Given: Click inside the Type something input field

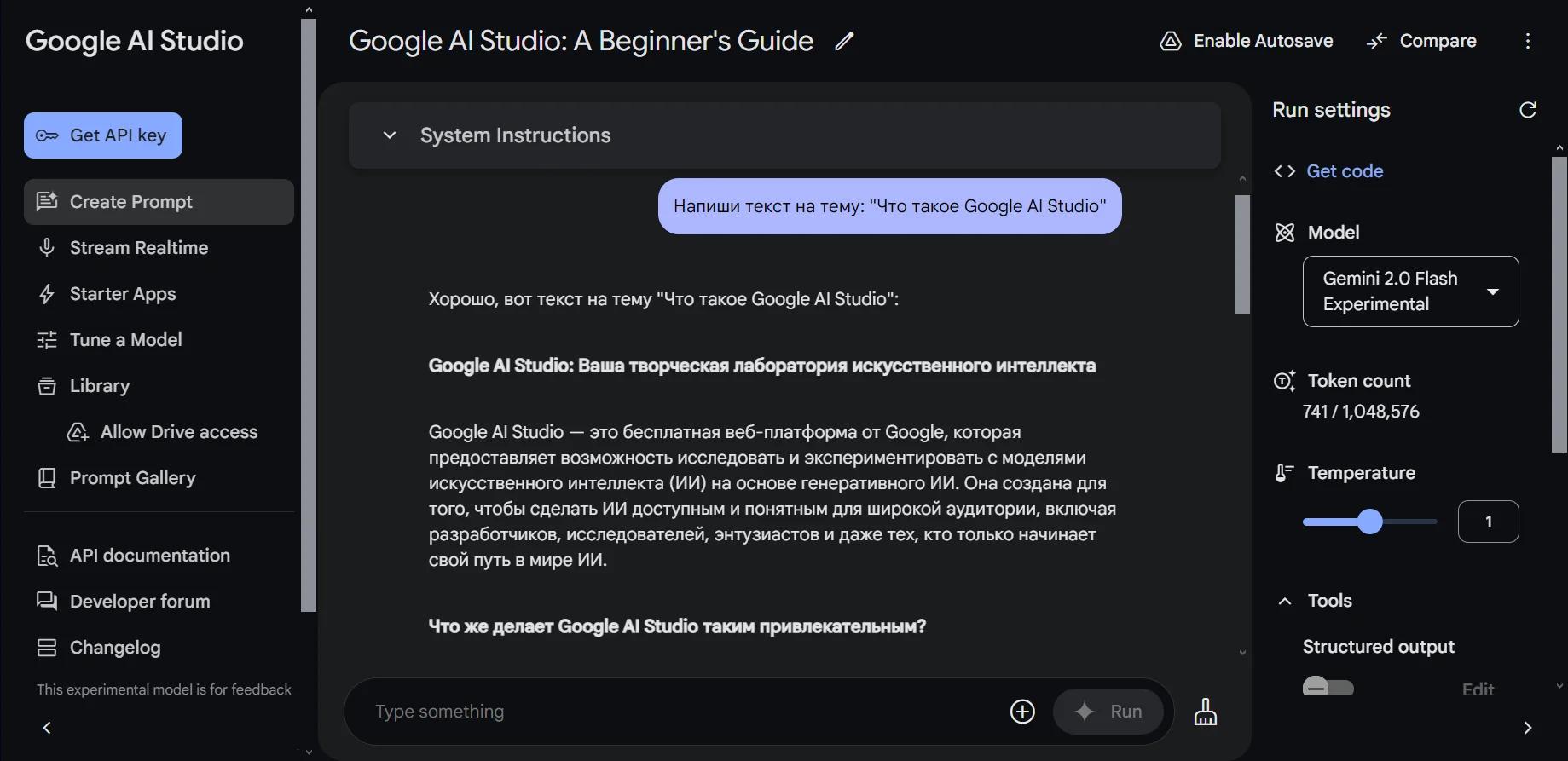Looking at the screenshot, I should 682,712.
